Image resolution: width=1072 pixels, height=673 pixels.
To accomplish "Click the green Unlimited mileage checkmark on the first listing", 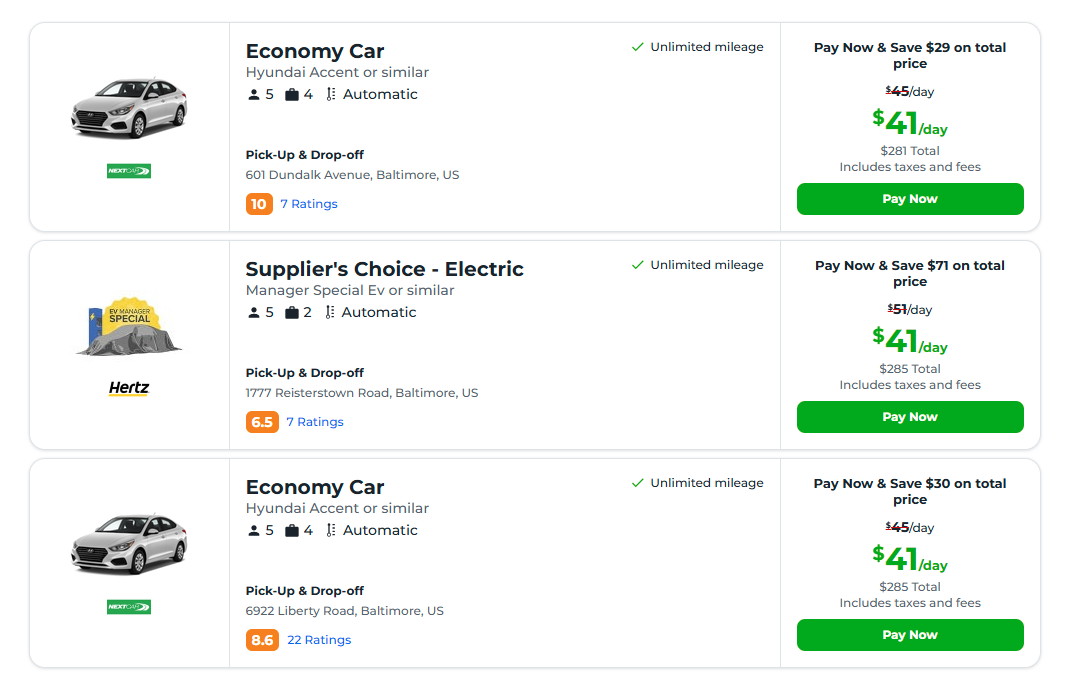I will 638,46.
